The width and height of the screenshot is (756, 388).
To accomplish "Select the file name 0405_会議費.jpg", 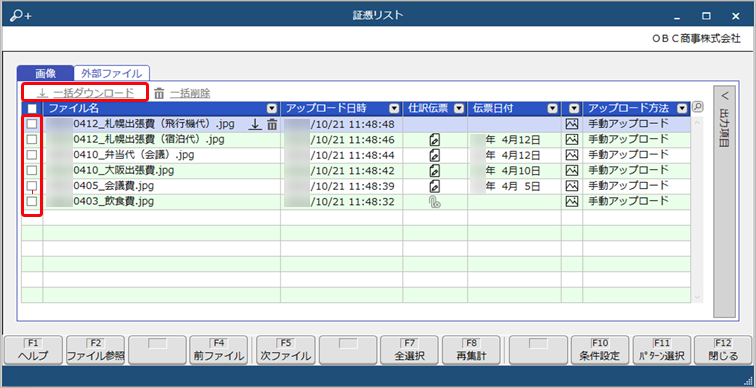I will click(114, 186).
